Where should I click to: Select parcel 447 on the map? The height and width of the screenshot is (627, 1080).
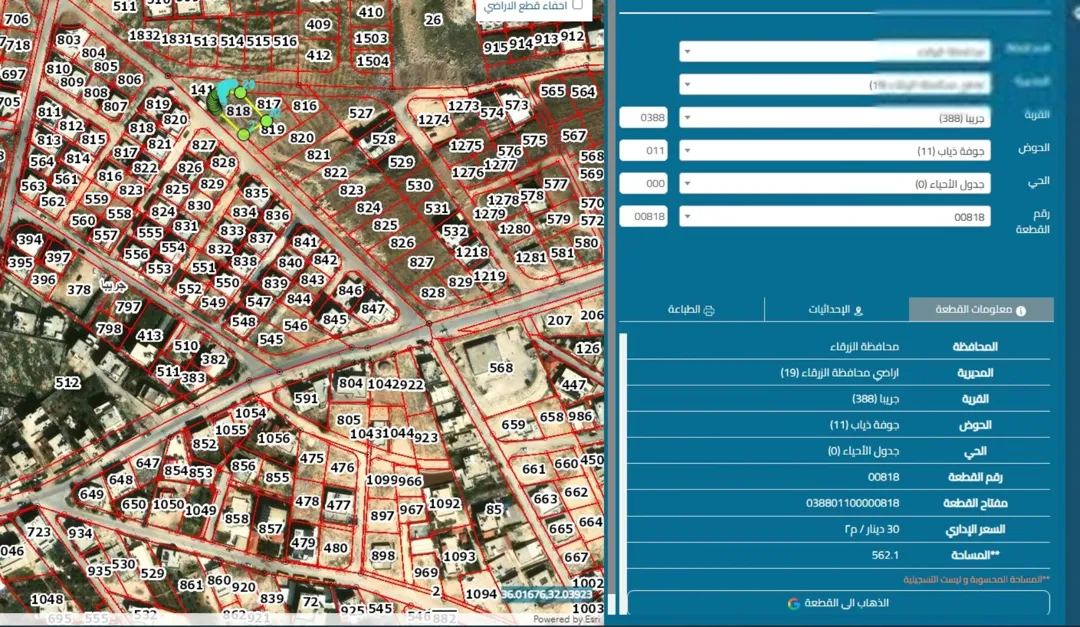(574, 384)
